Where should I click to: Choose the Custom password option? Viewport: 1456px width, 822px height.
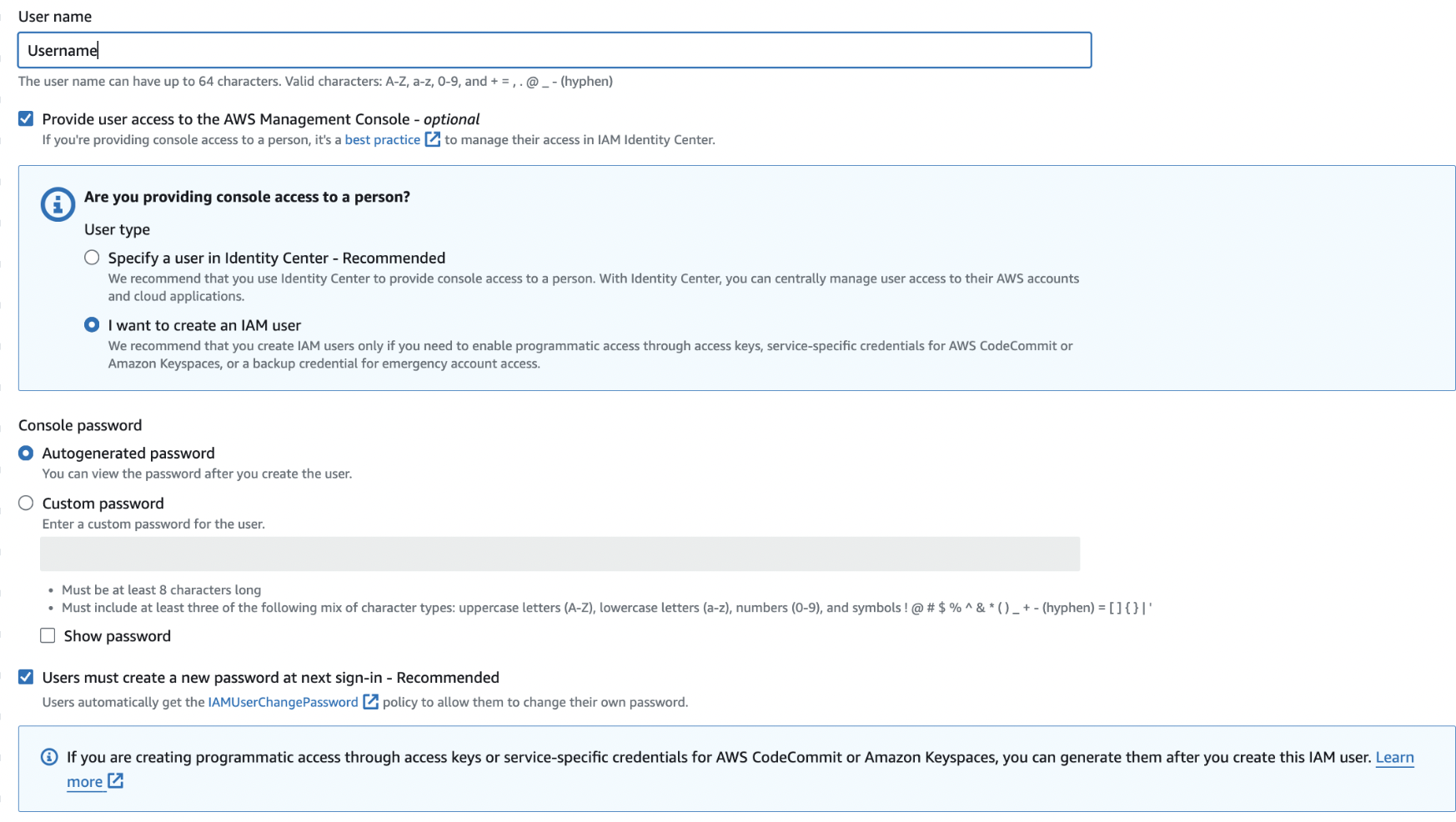[x=26, y=503]
